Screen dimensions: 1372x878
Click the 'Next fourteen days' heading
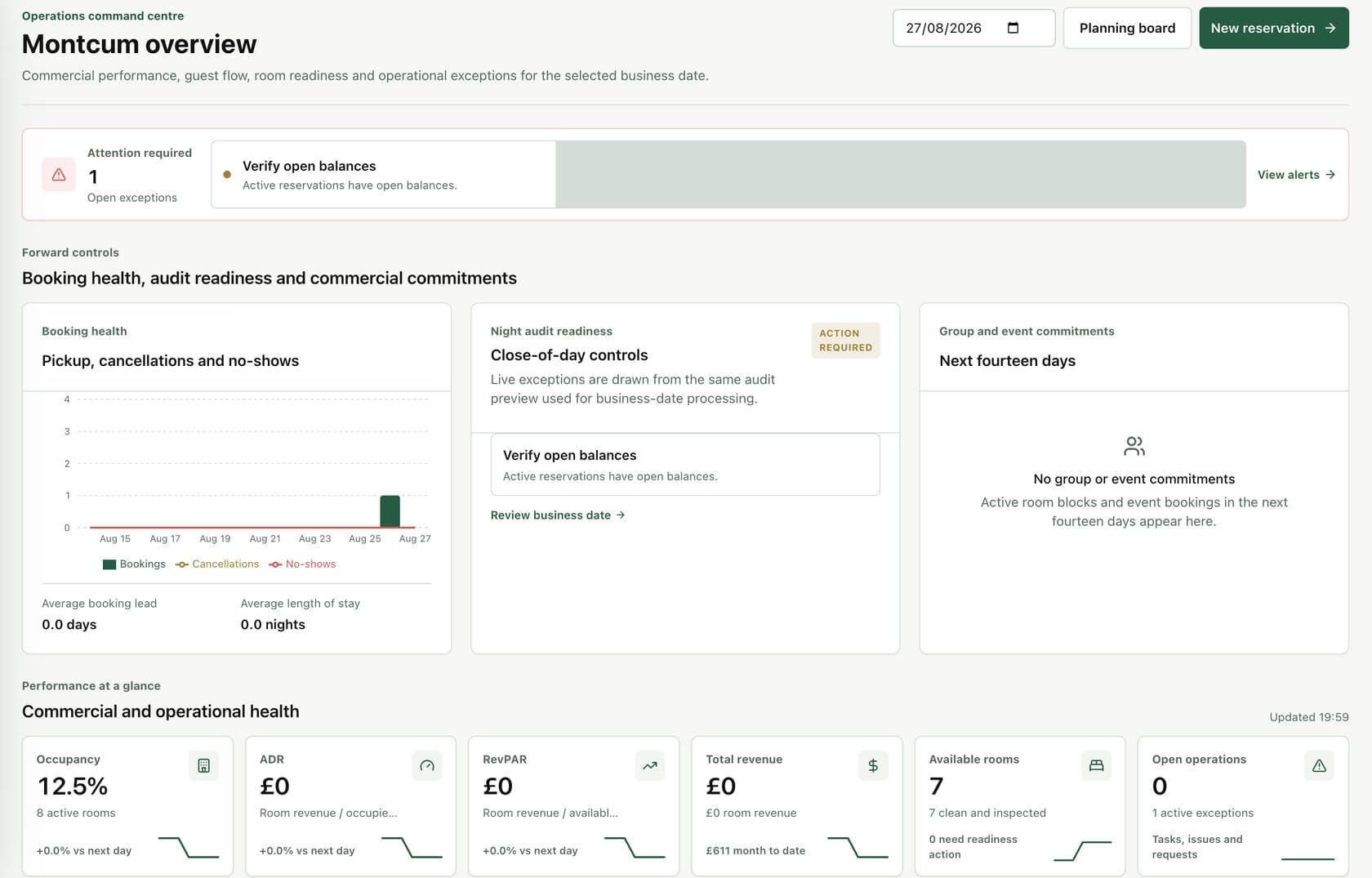(1007, 361)
